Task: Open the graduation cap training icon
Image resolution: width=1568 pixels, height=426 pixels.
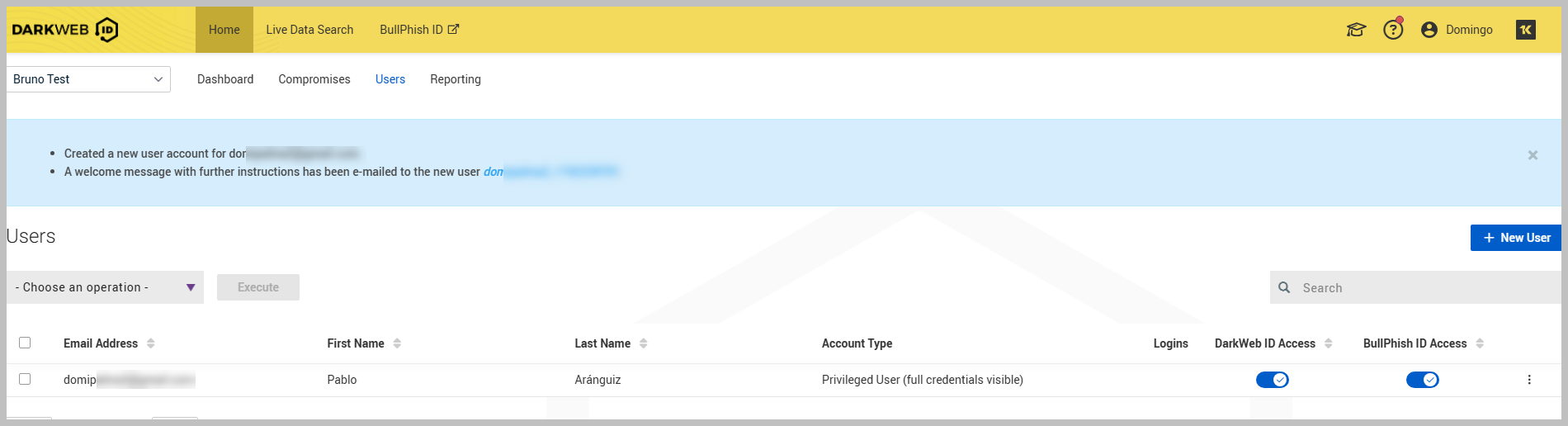Action: pyautogui.click(x=1356, y=30)
